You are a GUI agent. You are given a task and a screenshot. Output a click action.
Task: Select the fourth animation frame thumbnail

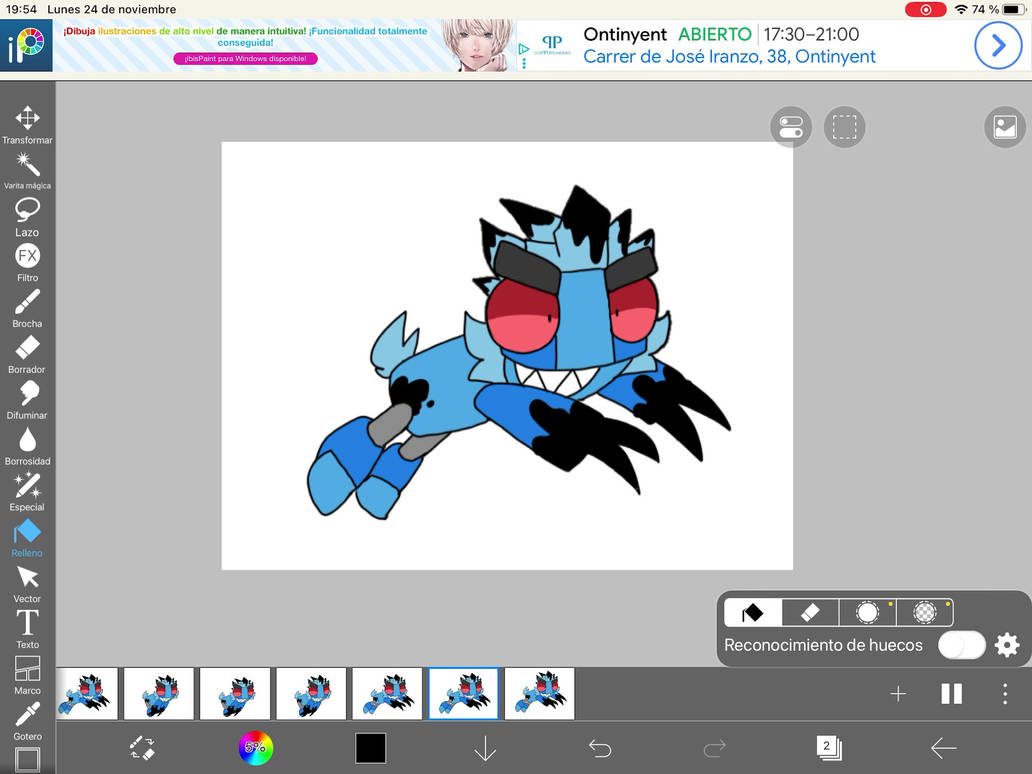(311, 694)
